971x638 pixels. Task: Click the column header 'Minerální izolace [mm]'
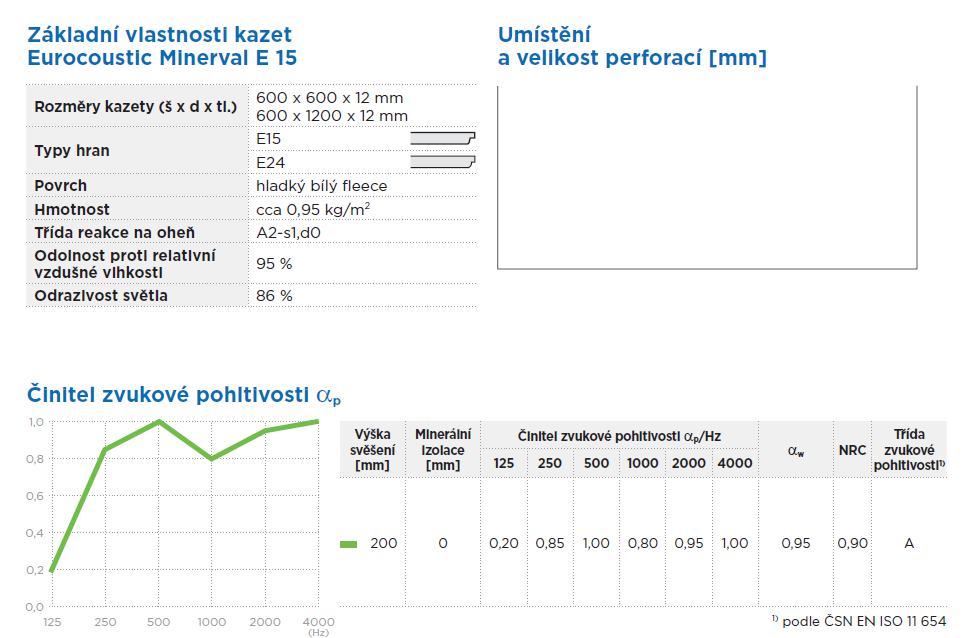tap(443, 450)
